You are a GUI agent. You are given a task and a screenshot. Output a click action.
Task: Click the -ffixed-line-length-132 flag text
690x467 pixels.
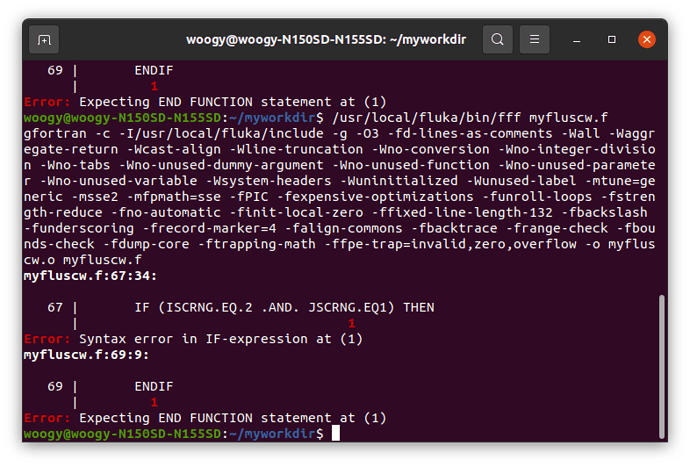[462, 213]
